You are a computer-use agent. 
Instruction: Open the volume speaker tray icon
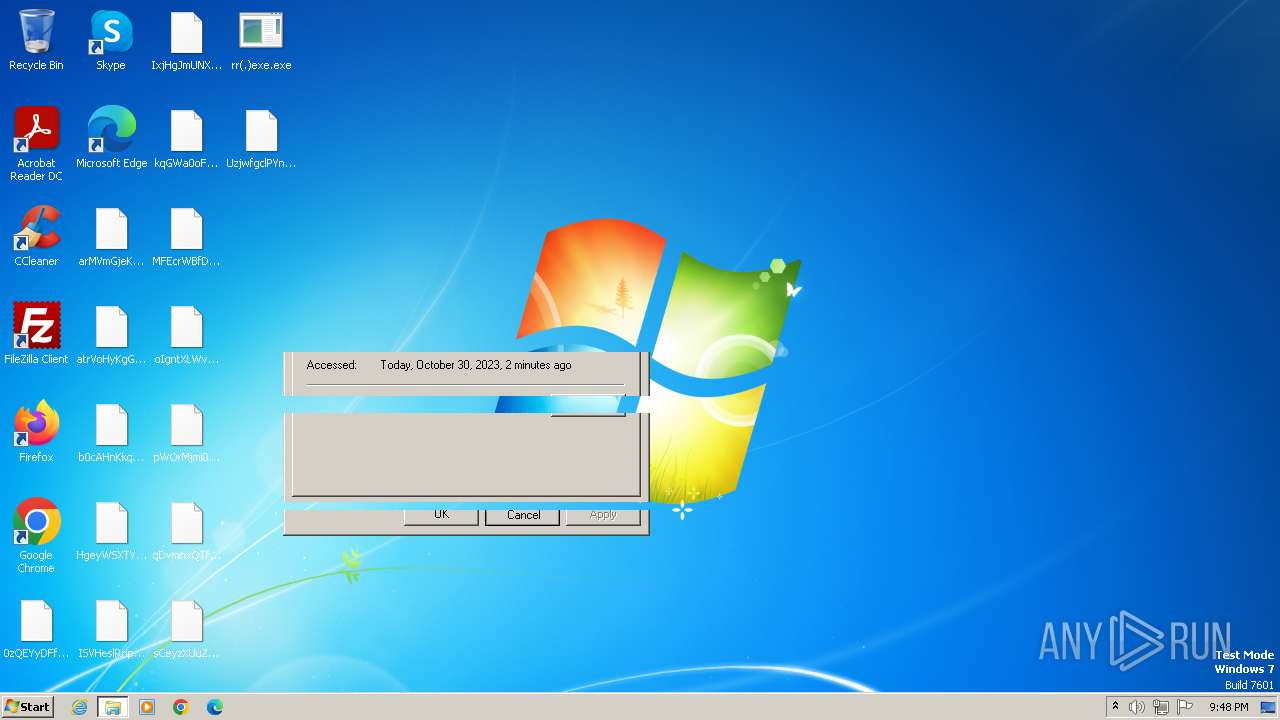coord(1137,707)
